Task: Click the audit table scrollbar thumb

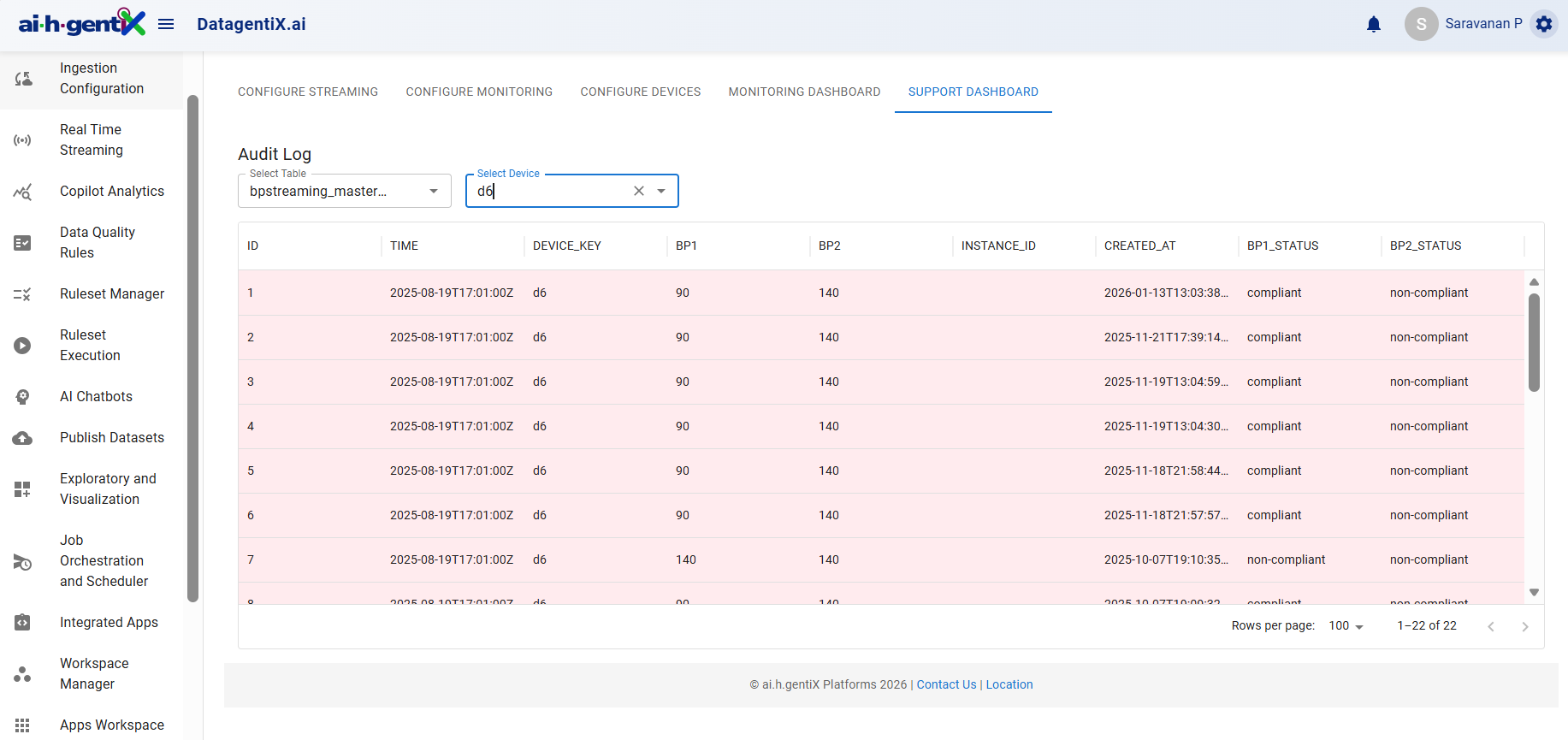Action: (x=1535, y=342)
